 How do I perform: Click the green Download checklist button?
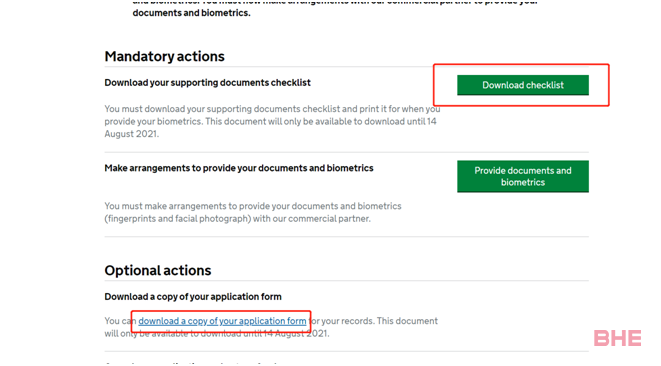click(x=523, y=85)
